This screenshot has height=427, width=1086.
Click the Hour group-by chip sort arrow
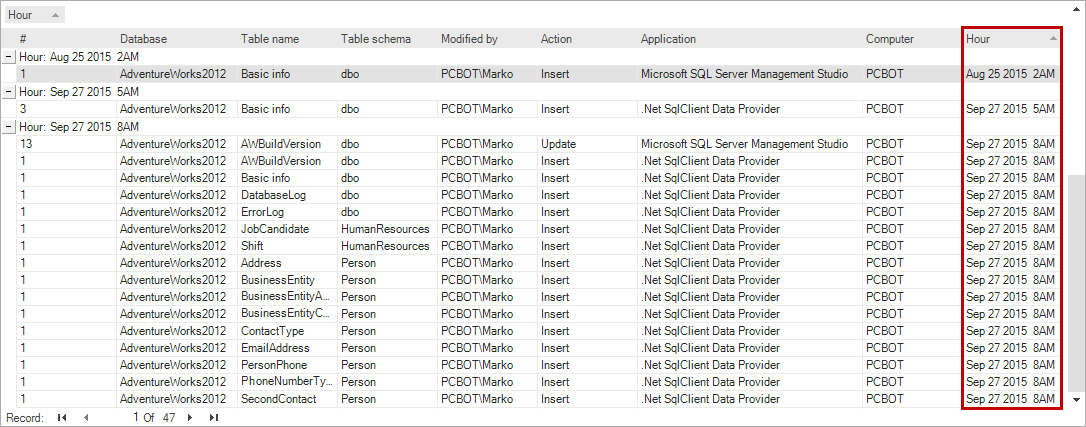(x=54, y=15)
